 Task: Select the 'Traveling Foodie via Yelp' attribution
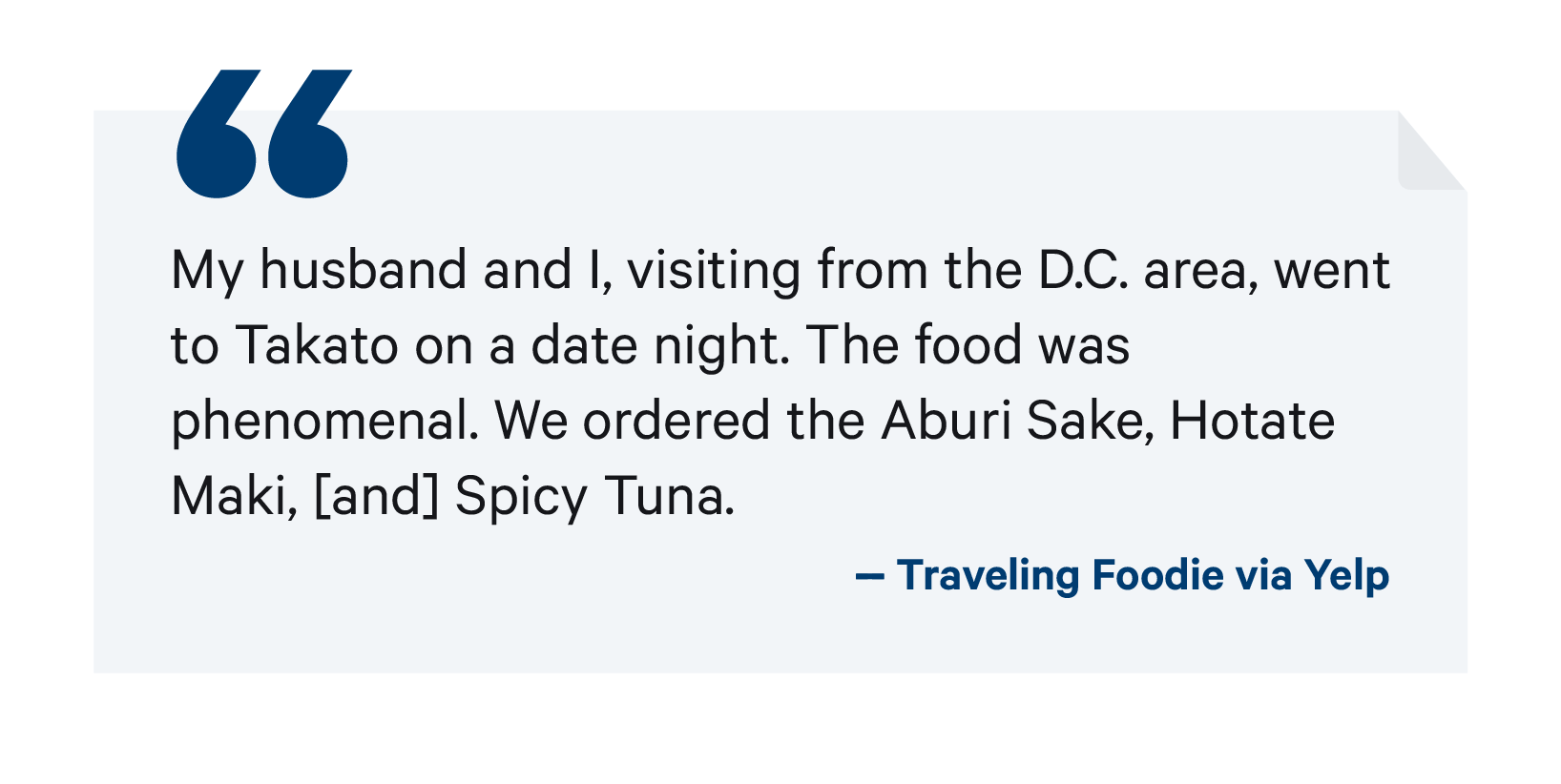click(x=1122, y=576)
